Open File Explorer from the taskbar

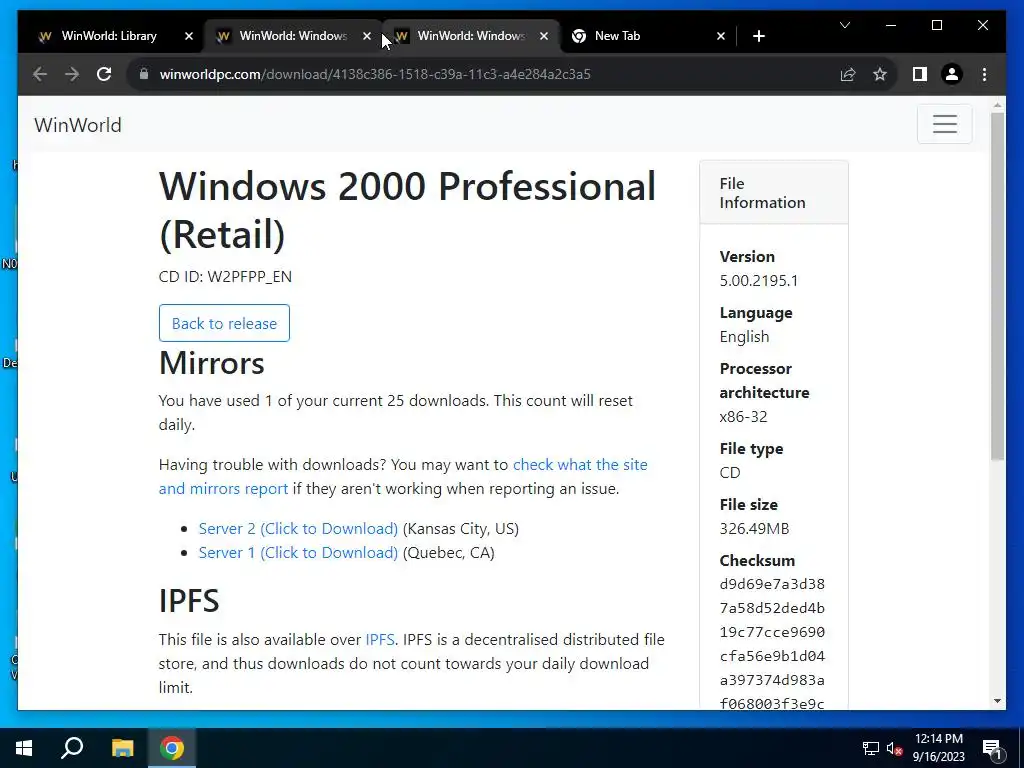point(122,748)
